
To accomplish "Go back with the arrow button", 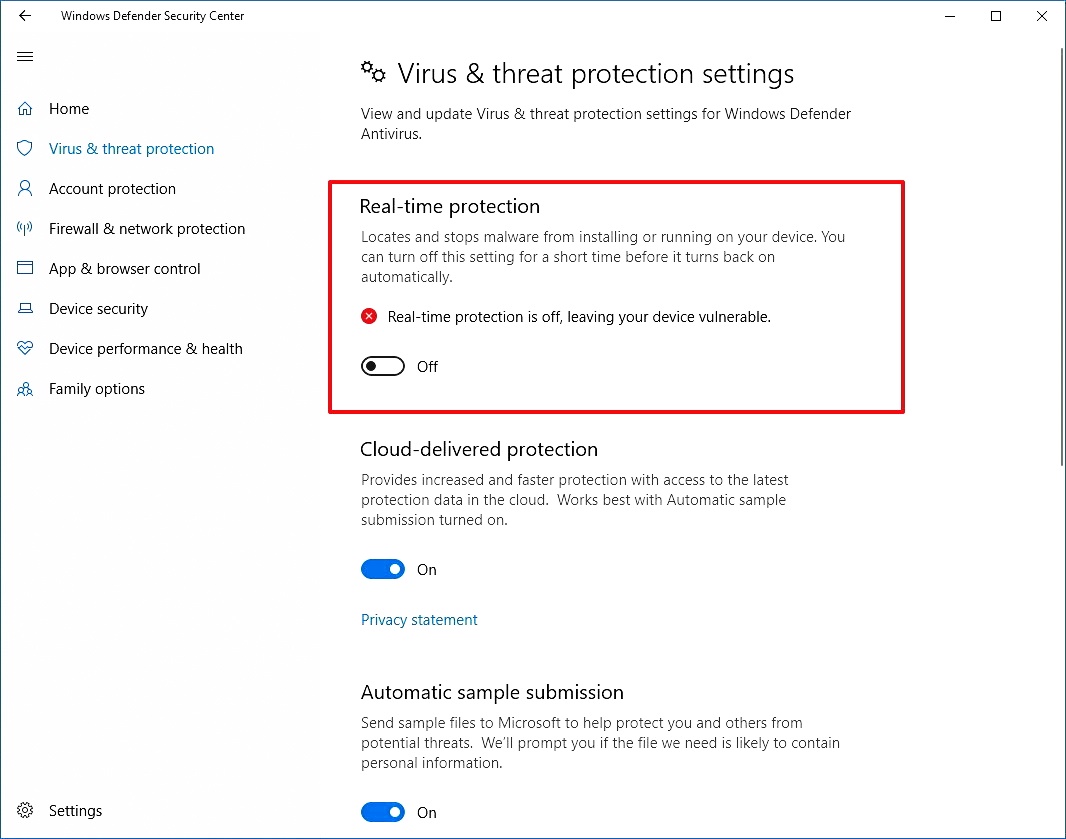I will click(25, 16).
